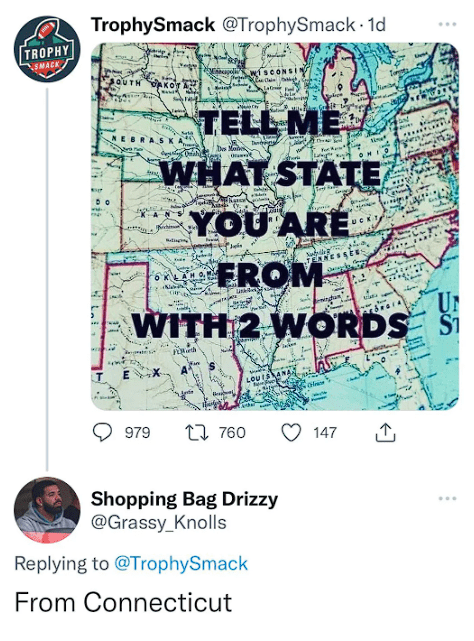Open the map image in the tweet

pyautogui.click(x=274, y=226)
